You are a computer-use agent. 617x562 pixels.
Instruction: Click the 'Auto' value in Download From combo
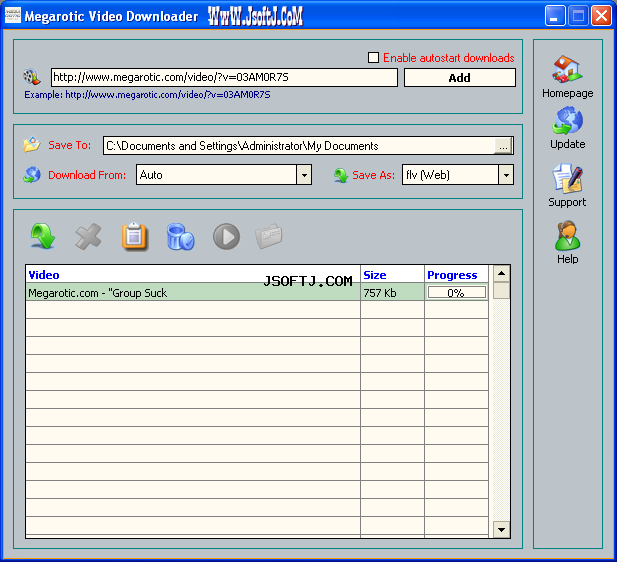click(x=151, y=175)
